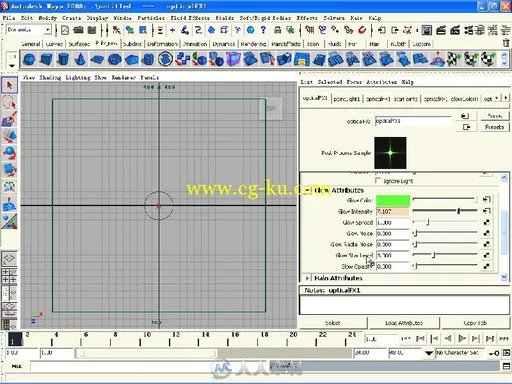512x384 pixels.
Task: Switch to the Rendering shelf tab
Action: point(253,44)
